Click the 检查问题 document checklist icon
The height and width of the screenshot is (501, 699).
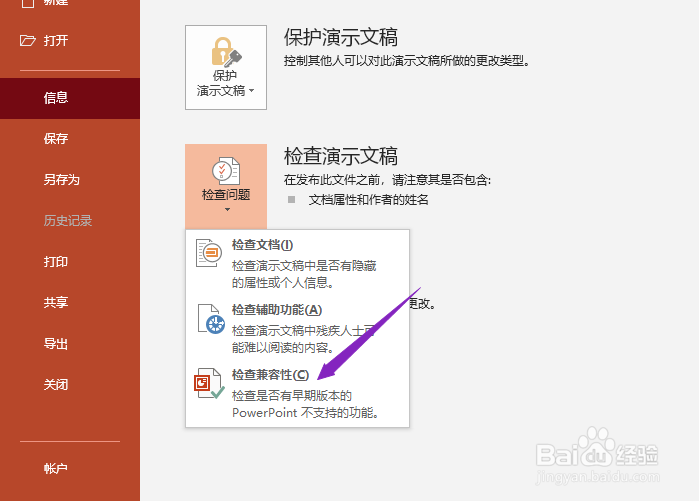pos(226,171)
